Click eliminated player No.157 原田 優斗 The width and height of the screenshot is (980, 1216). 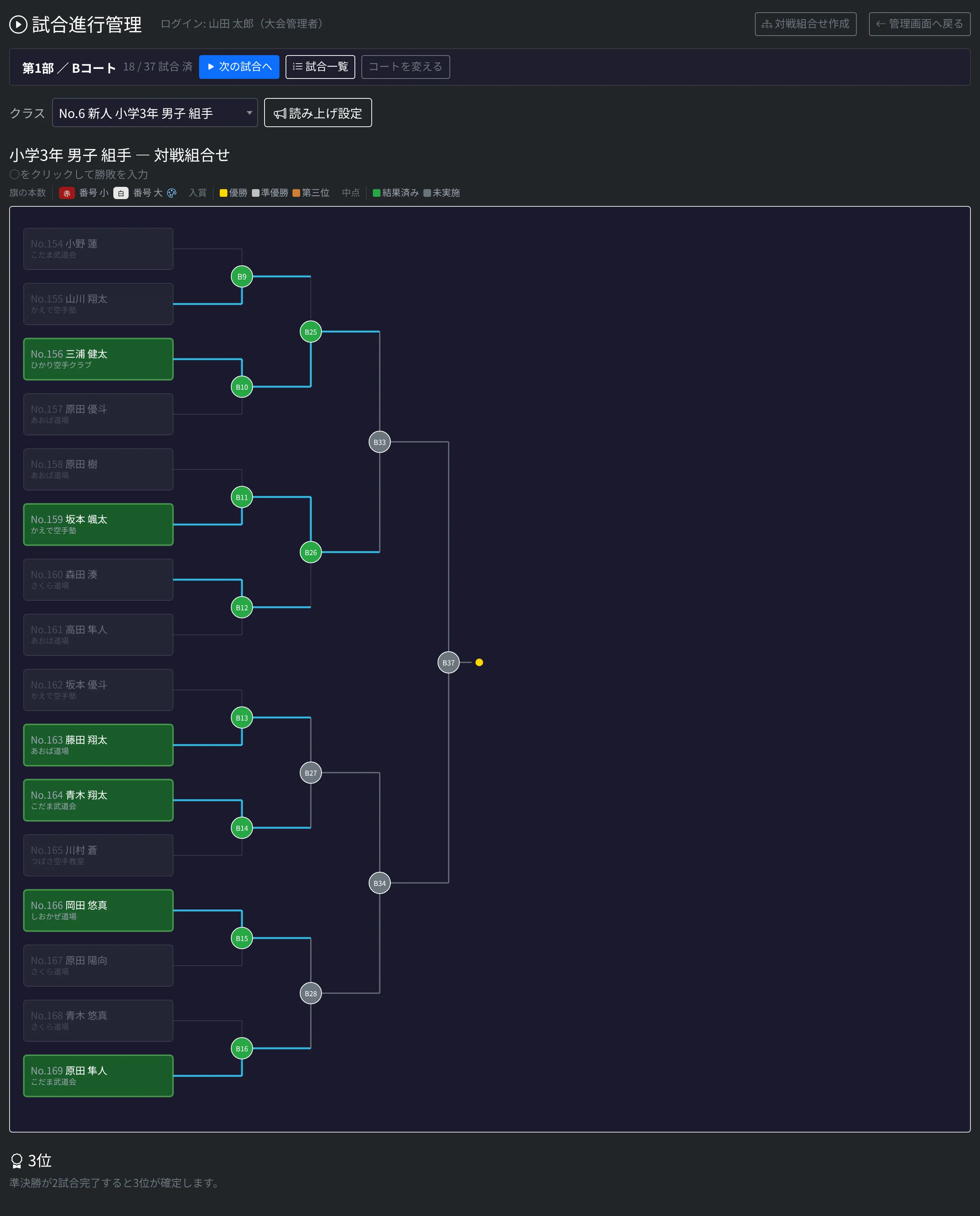(x=98, y=414)
